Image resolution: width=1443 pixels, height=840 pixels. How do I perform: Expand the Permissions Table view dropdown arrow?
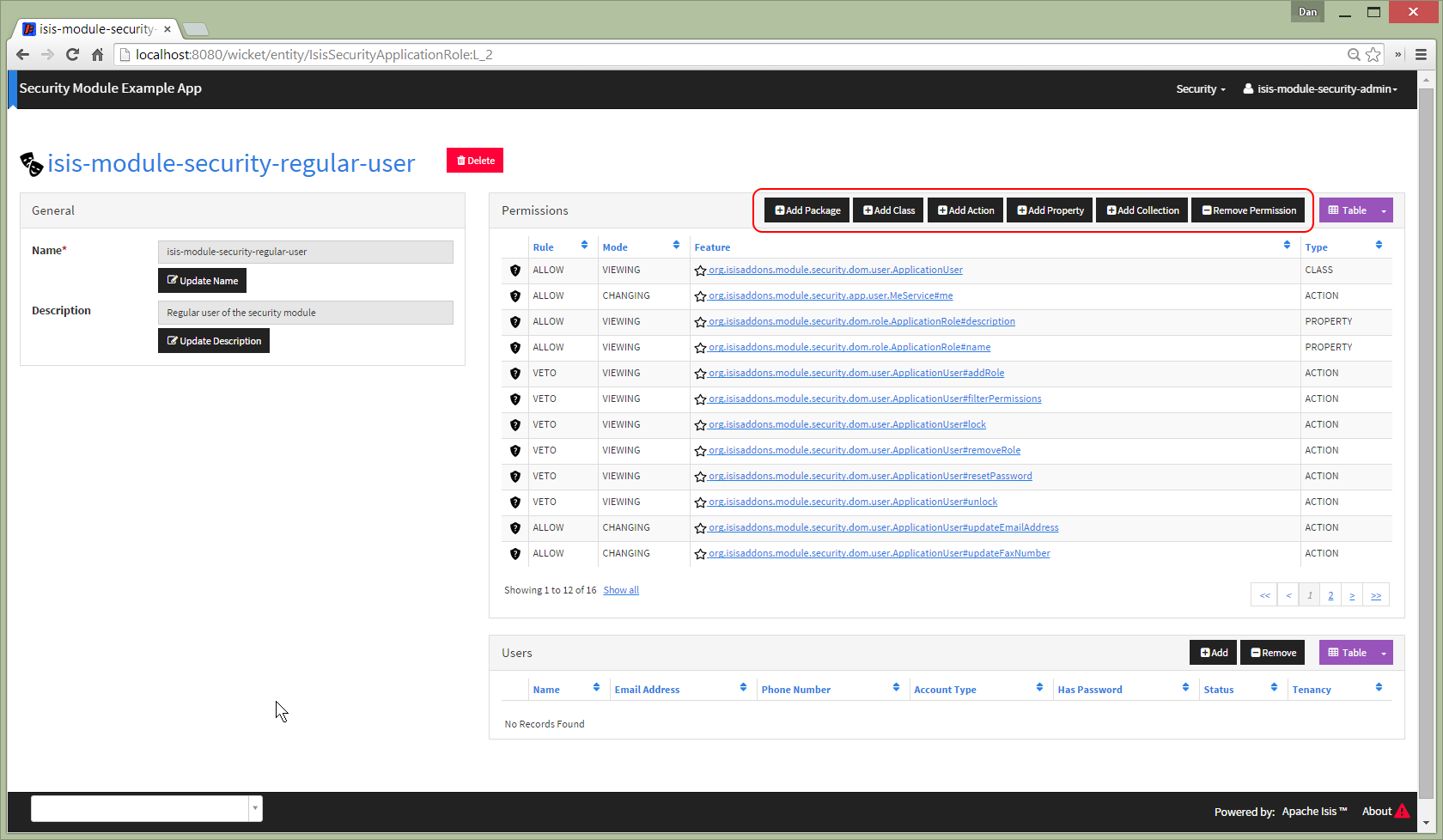(1383, 210)
